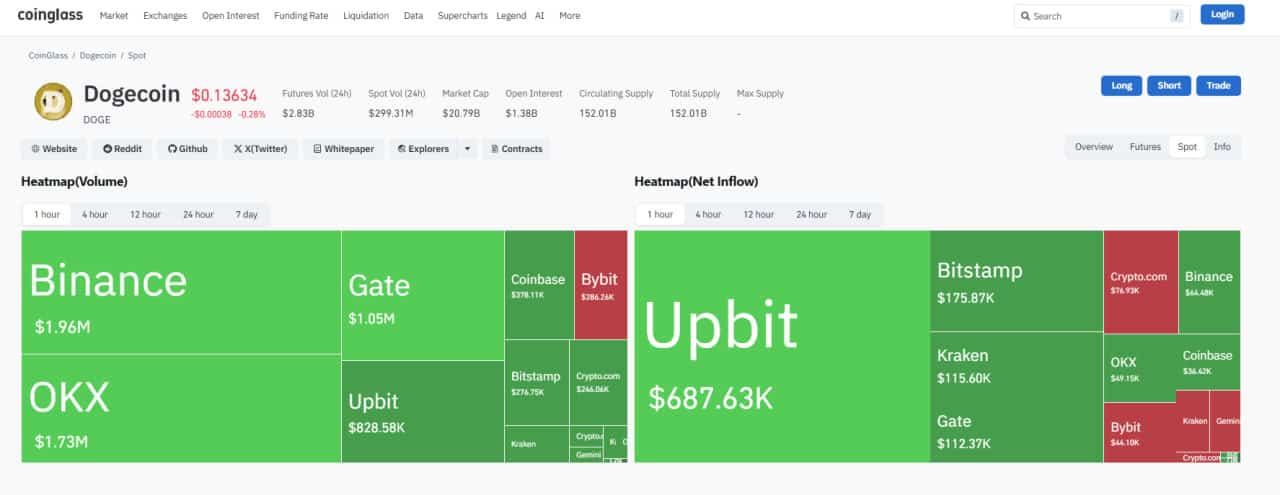Viewport: 1280px width, 495px height.
Task: Click the Long button
Action: [x=1122, y=86]
